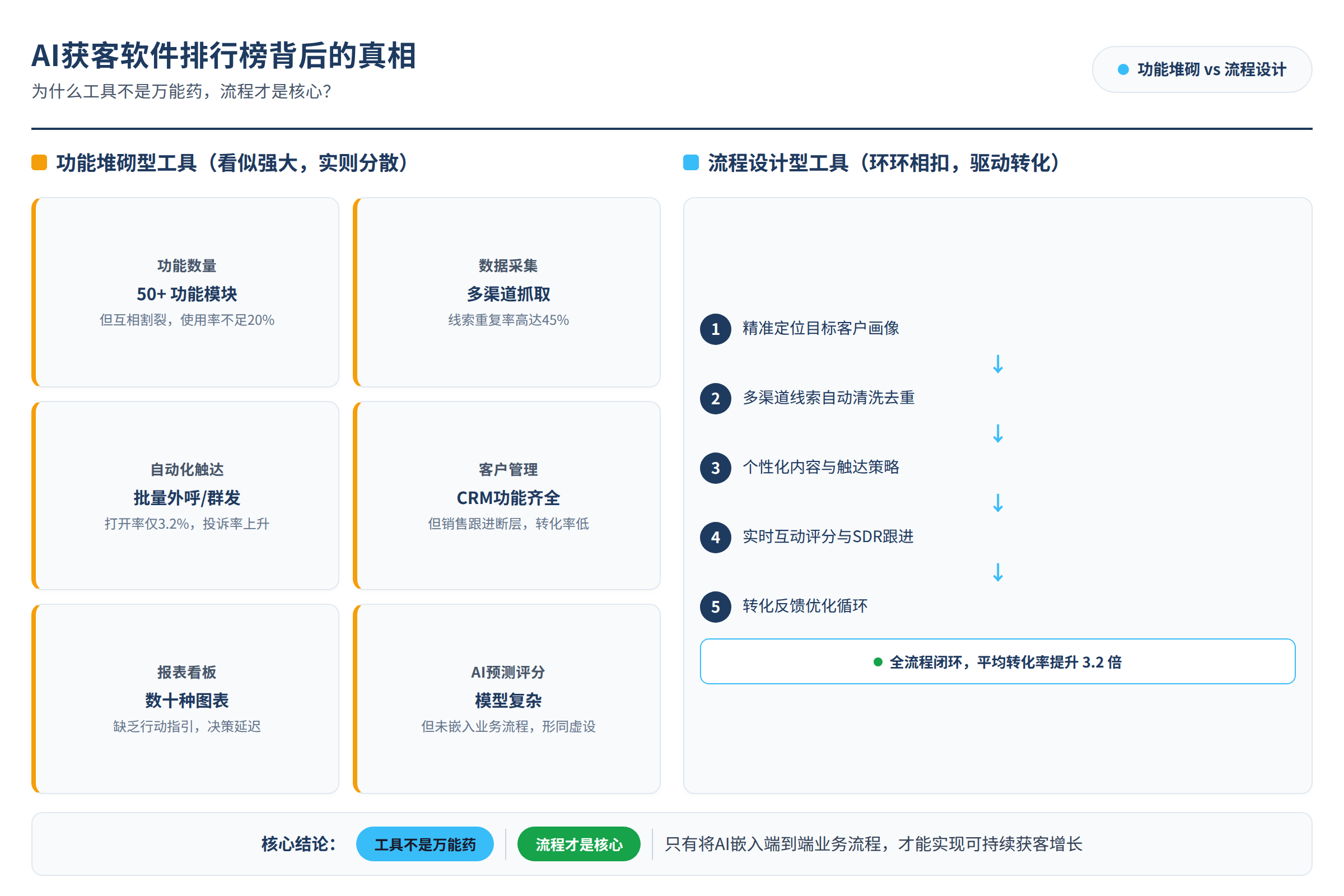
Task: Click the text 但销售跟进断层，转化率低
Action: click(x=508, y=524)
